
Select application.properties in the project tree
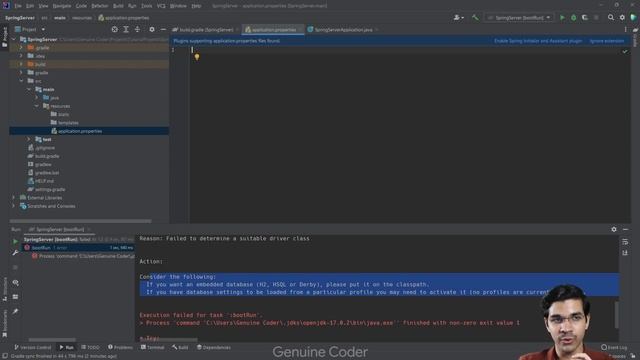[x=89, y=131]
